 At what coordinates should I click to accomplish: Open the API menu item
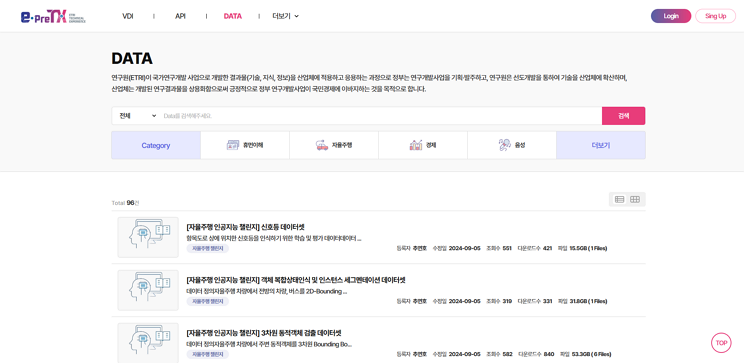pos(180,16)
